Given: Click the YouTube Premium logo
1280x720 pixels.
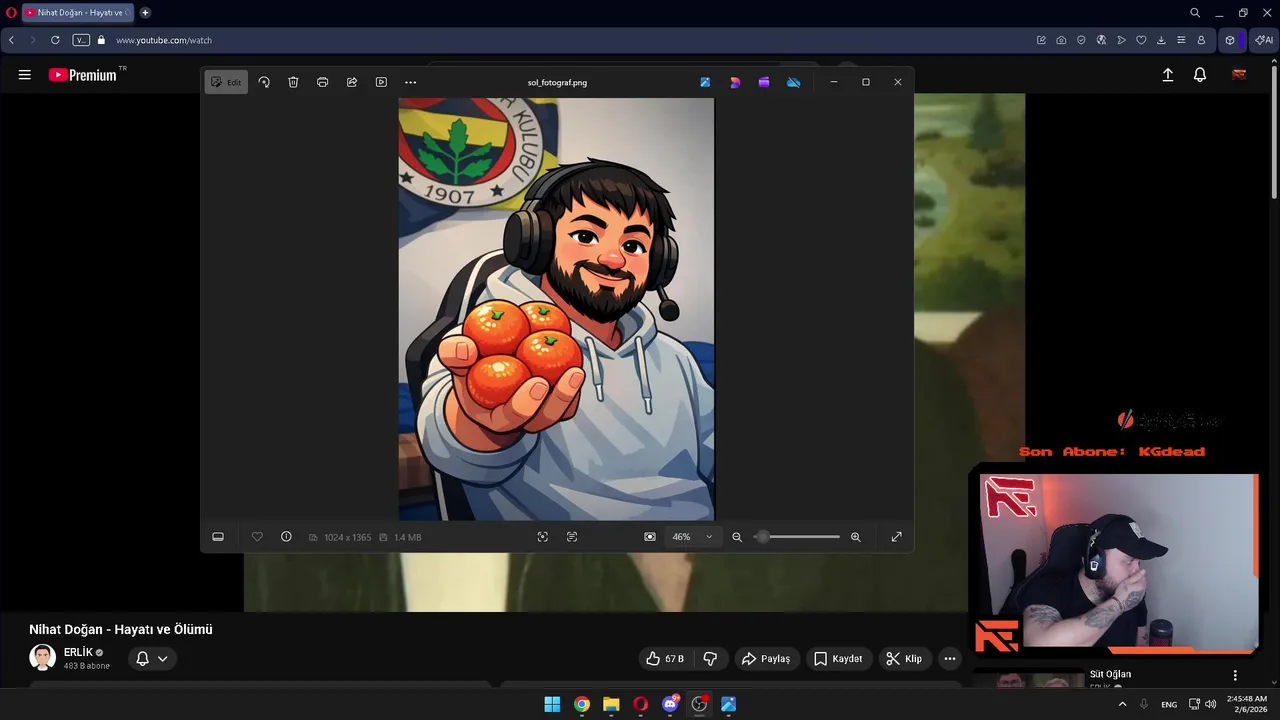Looking at the screenshot, I should tap(83, 75).
